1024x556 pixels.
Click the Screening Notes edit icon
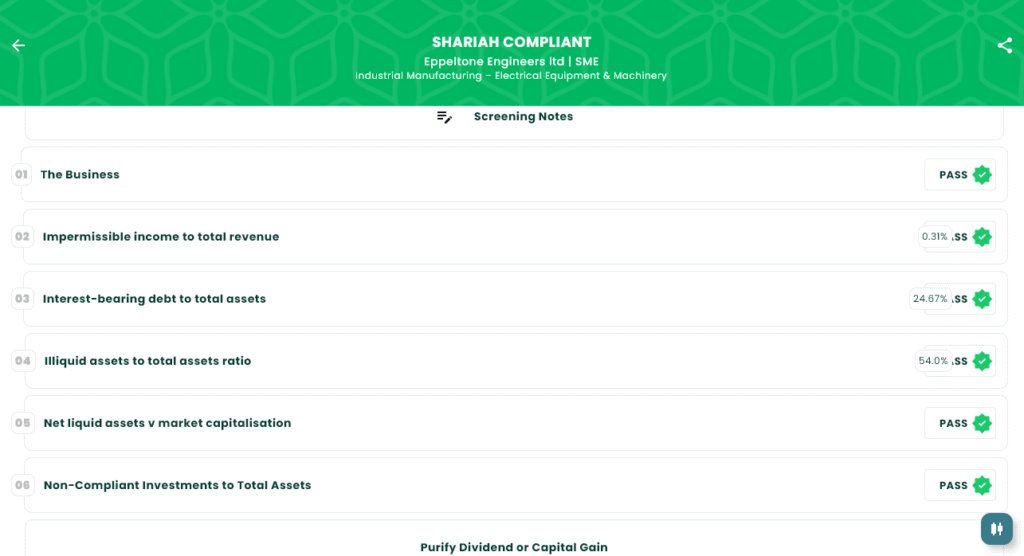(x=444, y=117)
